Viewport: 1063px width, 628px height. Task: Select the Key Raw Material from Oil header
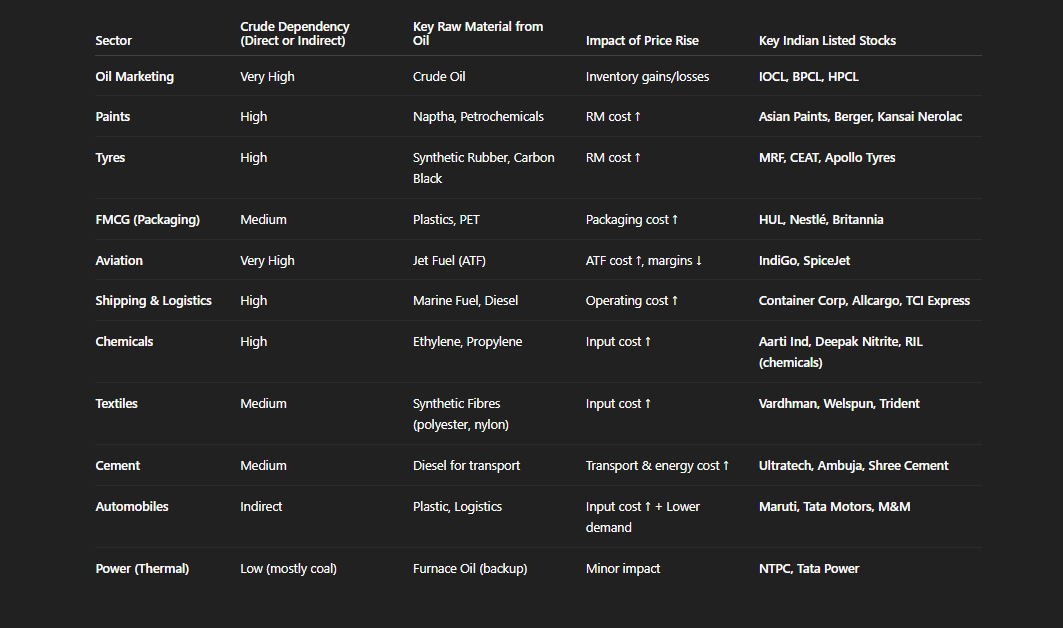(x=478, y=34)
